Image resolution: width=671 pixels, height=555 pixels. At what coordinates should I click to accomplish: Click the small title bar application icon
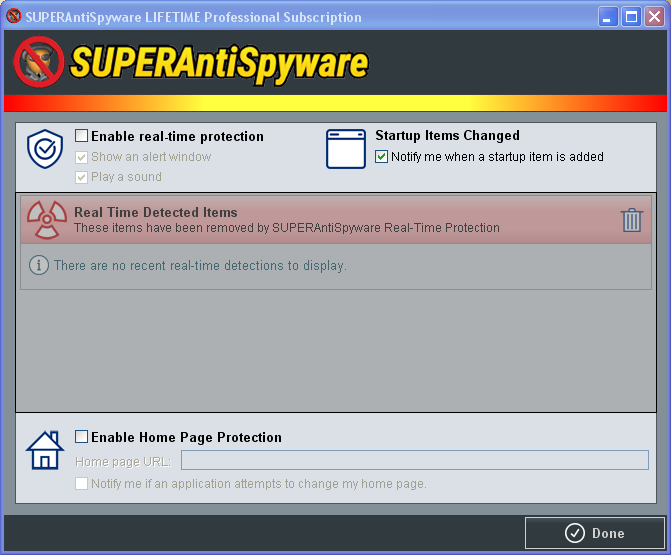[14, 17]
